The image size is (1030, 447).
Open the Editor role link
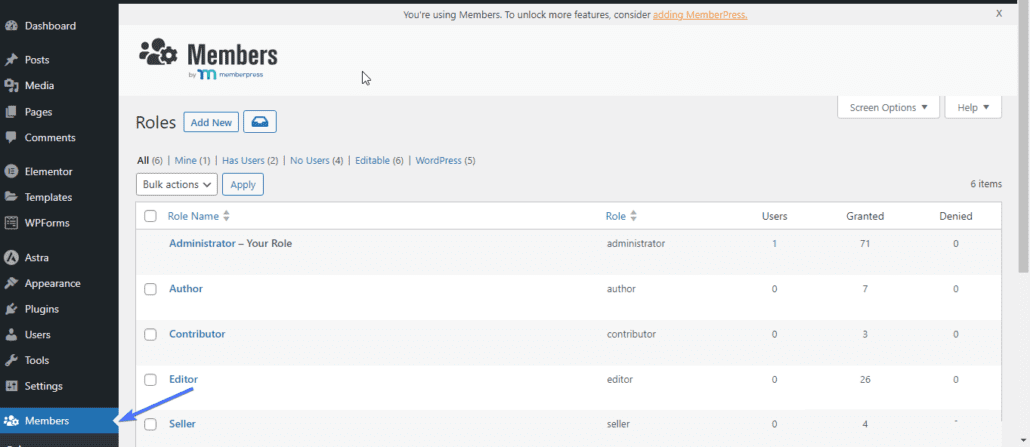(183, 379)
